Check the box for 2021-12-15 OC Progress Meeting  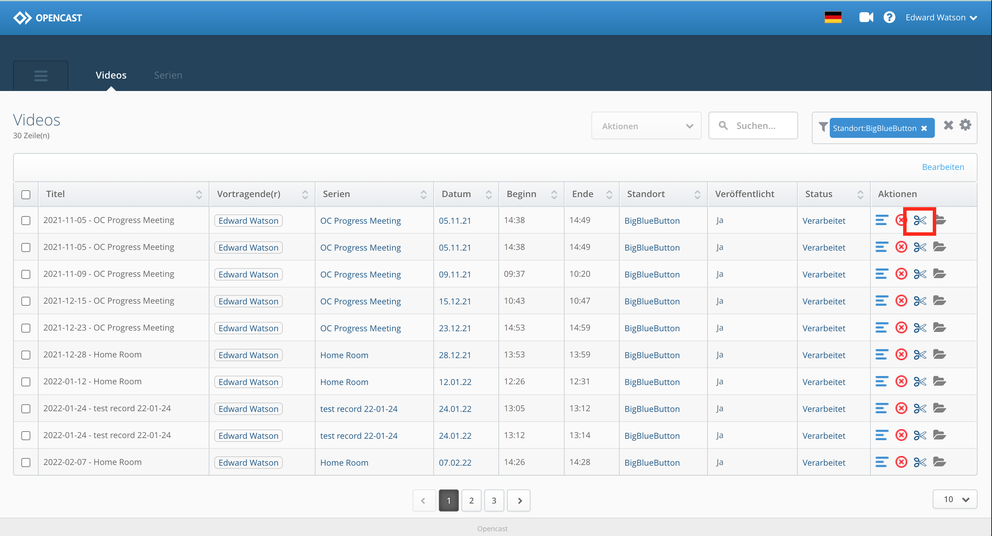pos(26,301)
